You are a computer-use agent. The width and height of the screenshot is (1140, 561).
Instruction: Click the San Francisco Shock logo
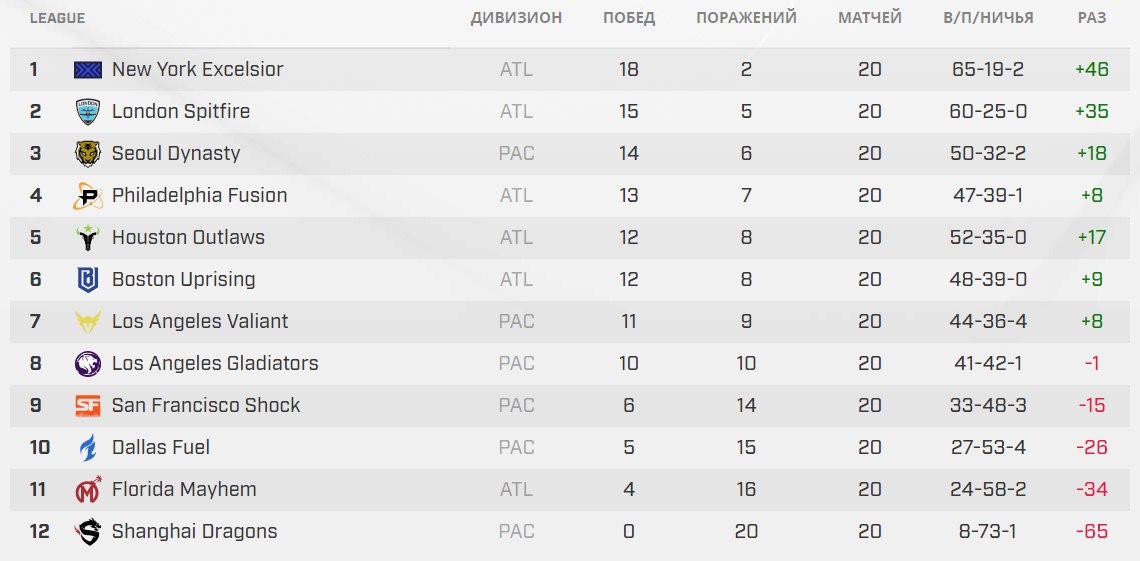88,406
